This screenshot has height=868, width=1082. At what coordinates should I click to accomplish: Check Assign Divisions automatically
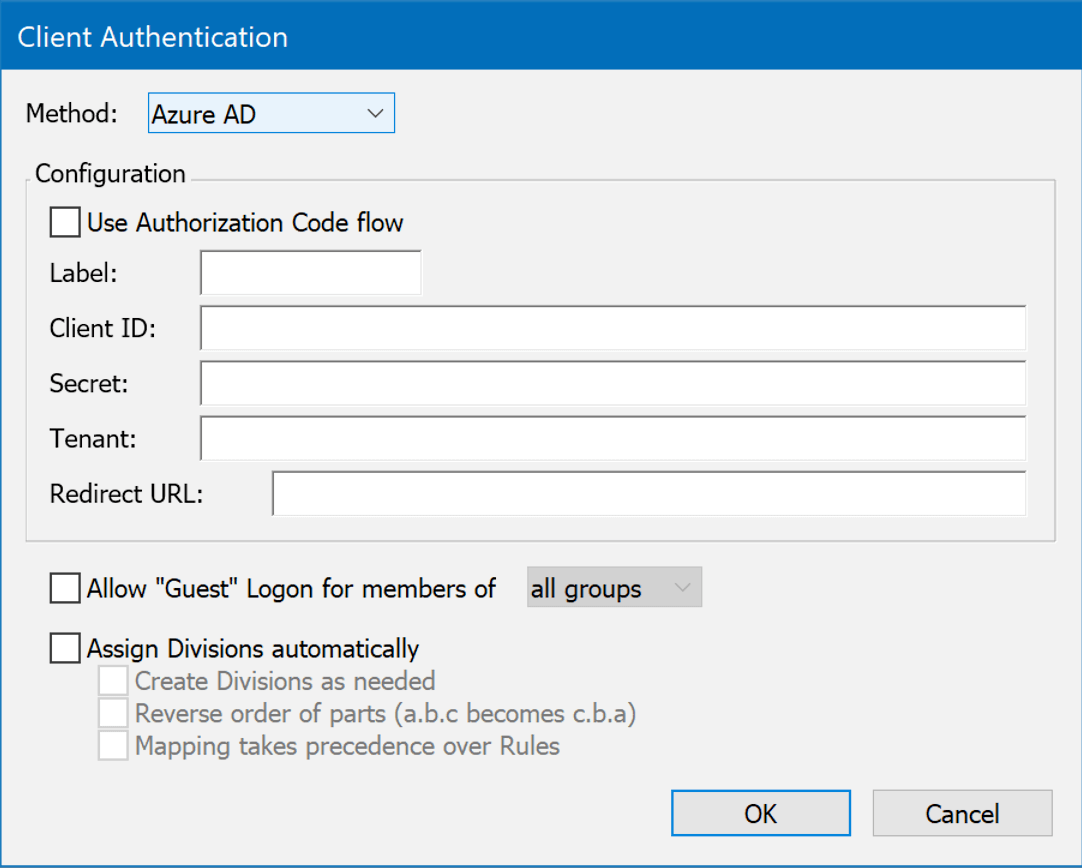(66, 649)
